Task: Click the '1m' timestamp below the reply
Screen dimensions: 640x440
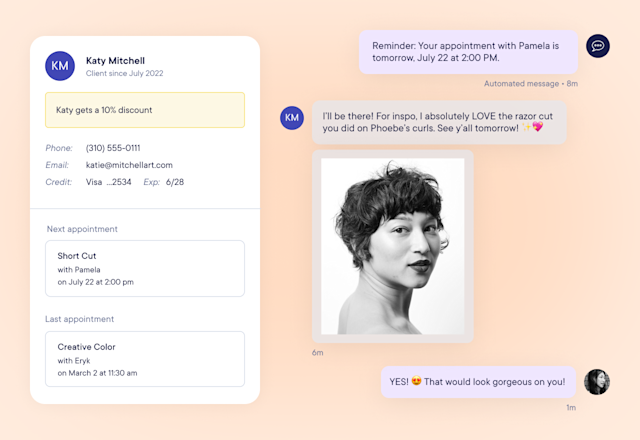Action: [571, 407]
